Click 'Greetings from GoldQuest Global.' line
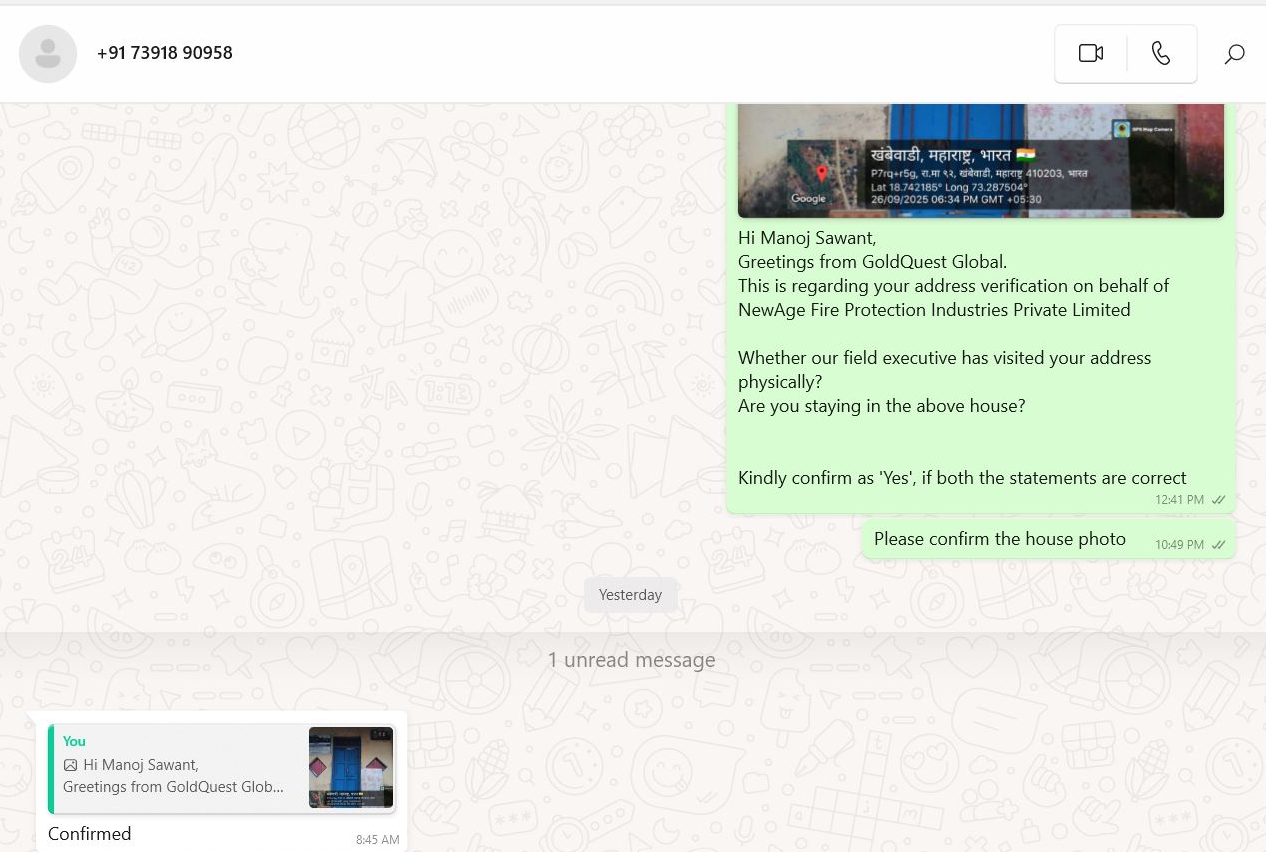This screenshot has height=852, width=1266. pos(872,262)
